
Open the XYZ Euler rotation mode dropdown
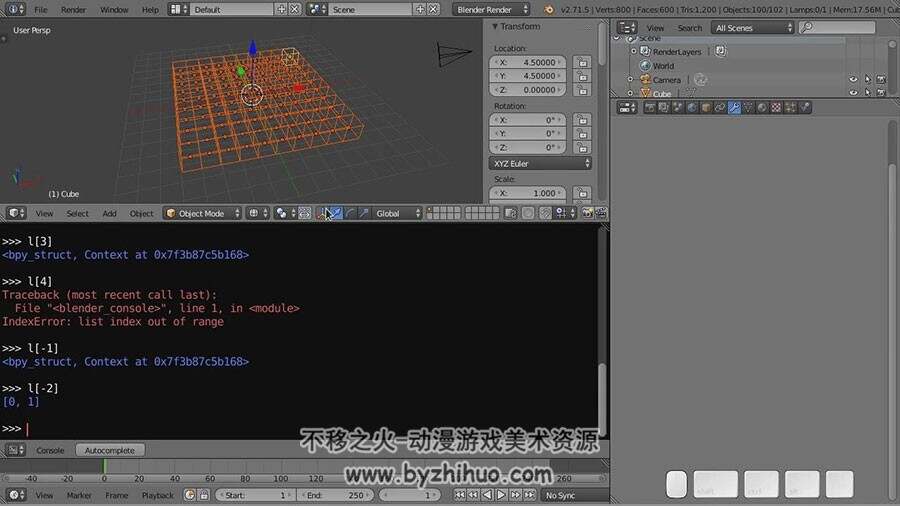pyautogui.click(x=540, y=164)
